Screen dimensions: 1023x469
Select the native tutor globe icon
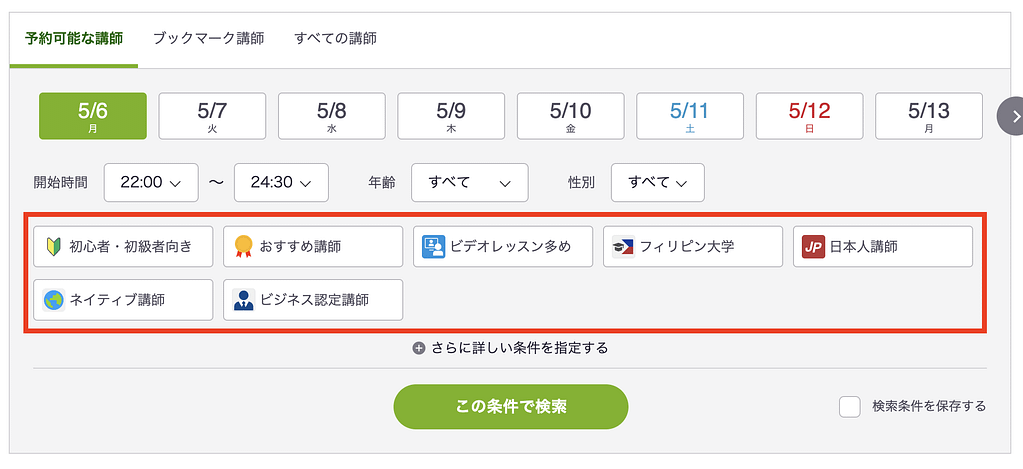(x=54, y=299)
